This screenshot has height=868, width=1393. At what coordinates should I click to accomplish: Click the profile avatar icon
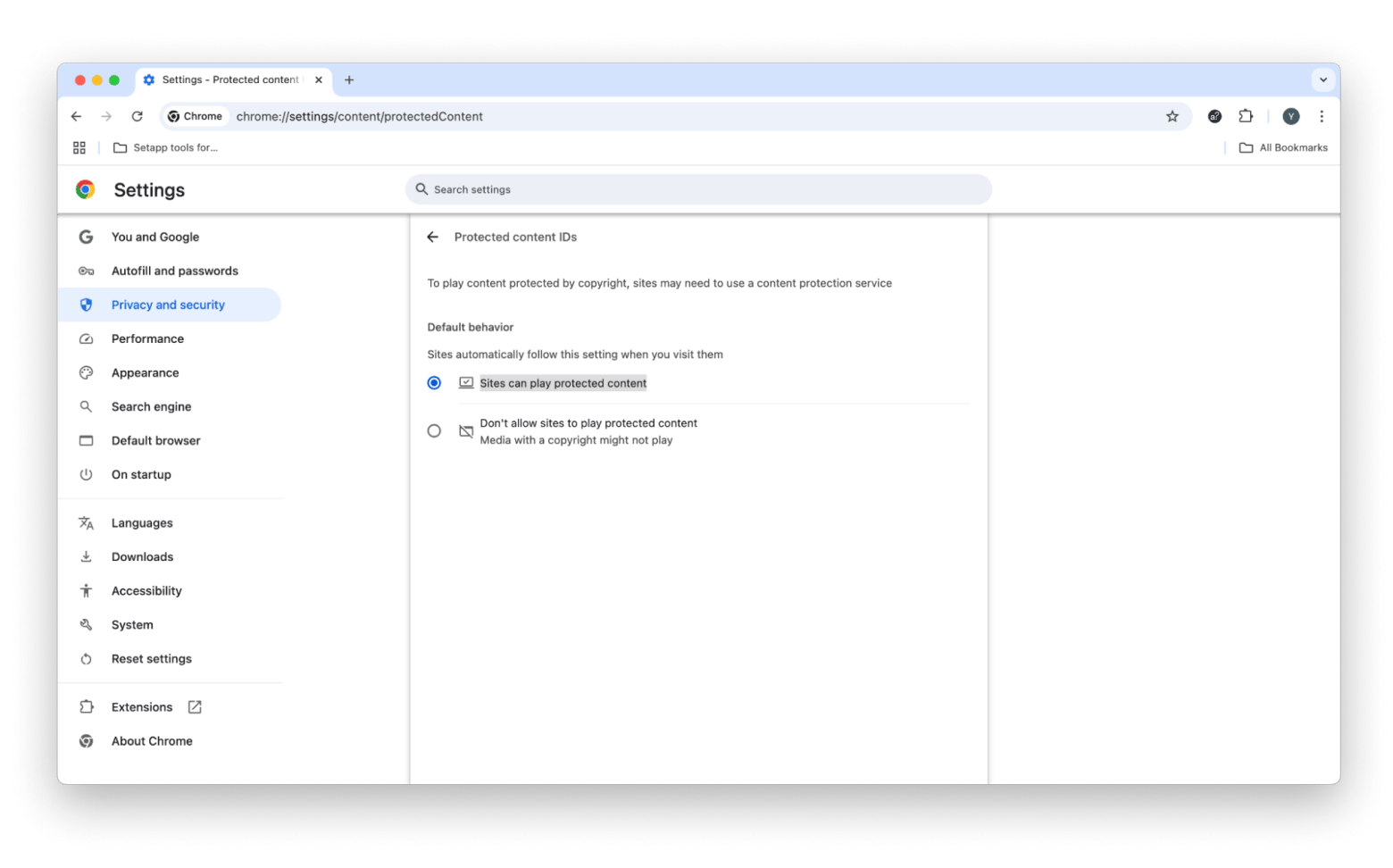1290,116
